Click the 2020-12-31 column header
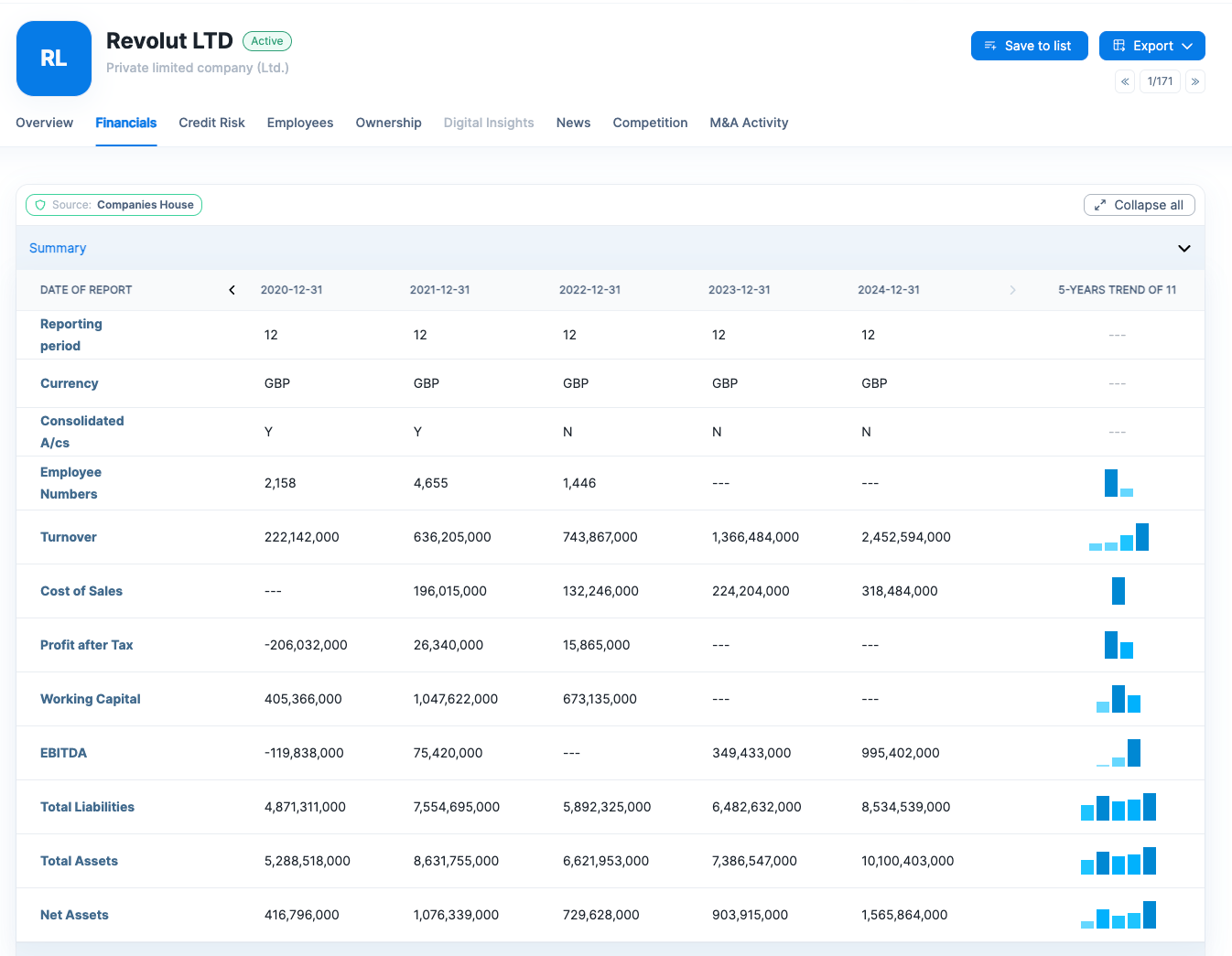 pyautogui.click(x=292, y=290)
